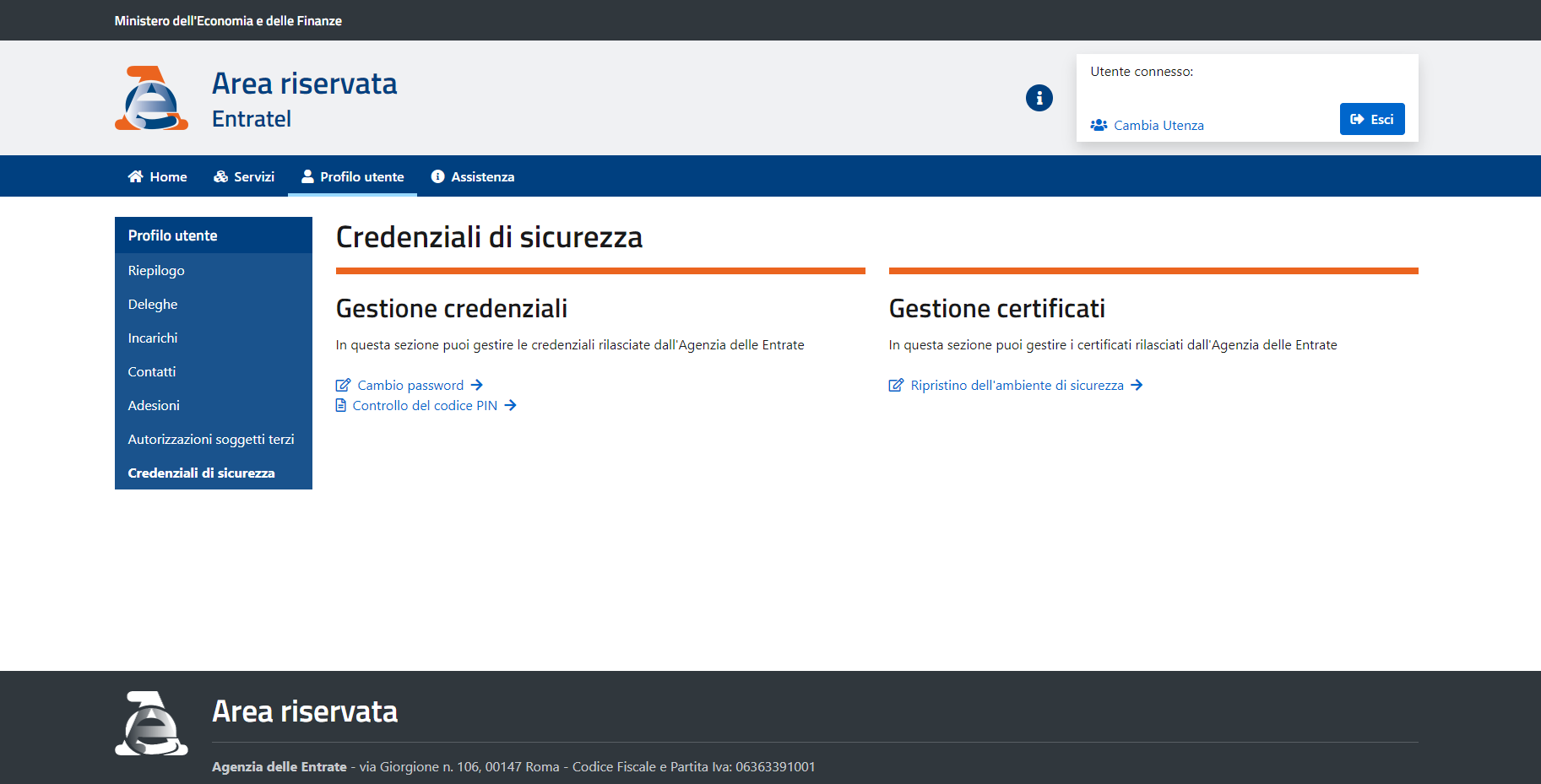Select Autorizzazioni soggetti terzi in sidebar
Screen dimensions: 1541x784
[211, 439]
